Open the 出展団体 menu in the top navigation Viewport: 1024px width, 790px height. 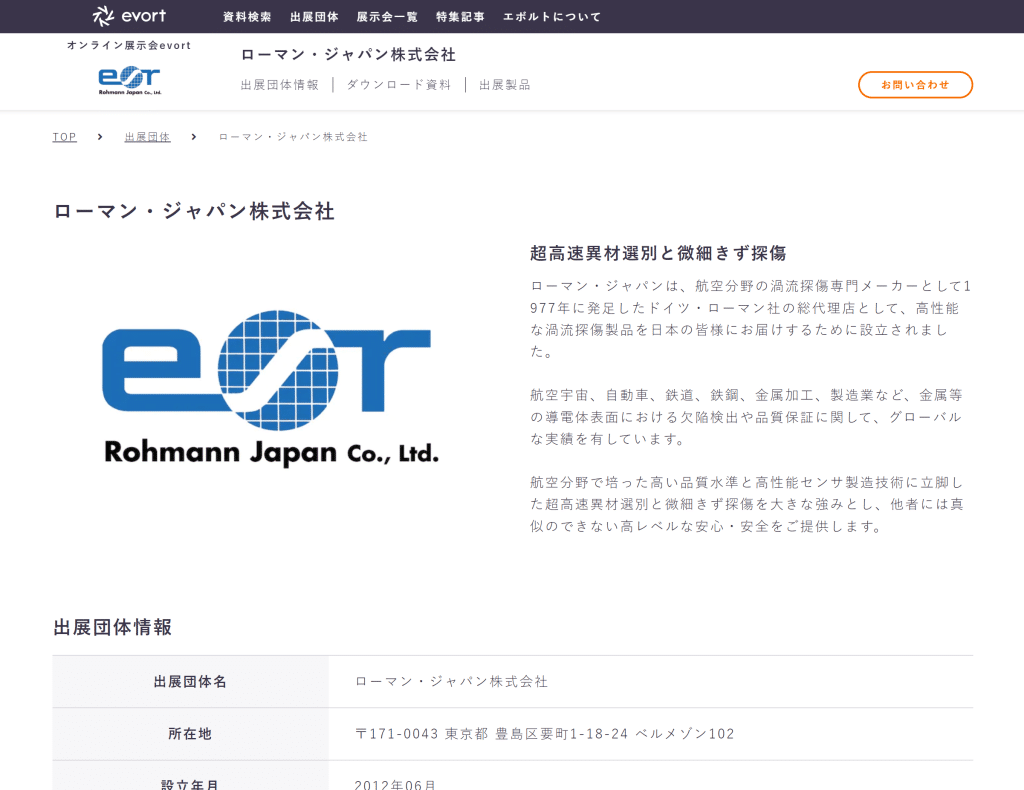click(x=314, y=17)
